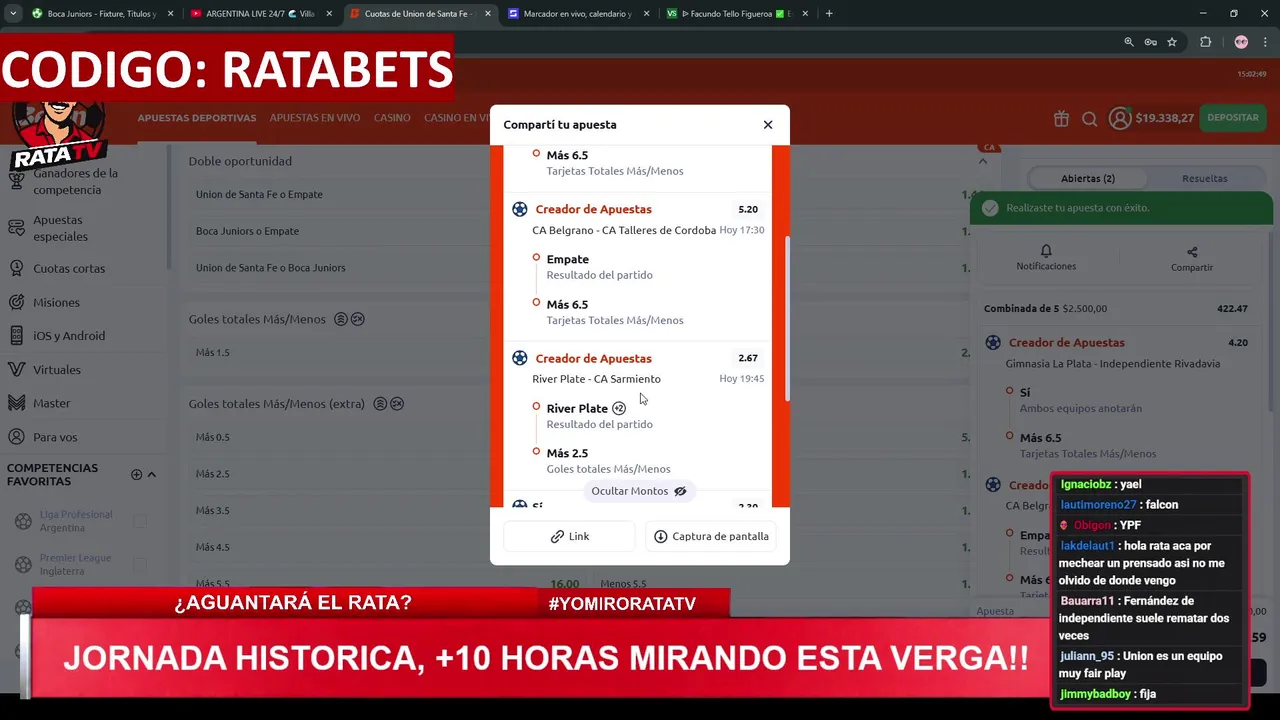Click soccer ball icon beside Belgrano Creador de Apuestas

[x=519, y=209]
